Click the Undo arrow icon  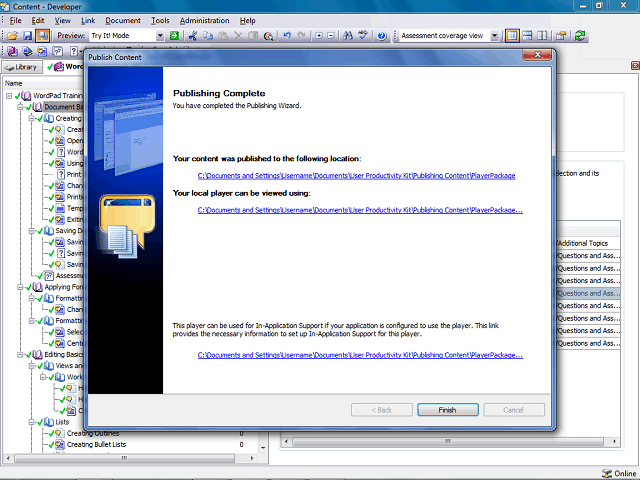pos(287,36)
